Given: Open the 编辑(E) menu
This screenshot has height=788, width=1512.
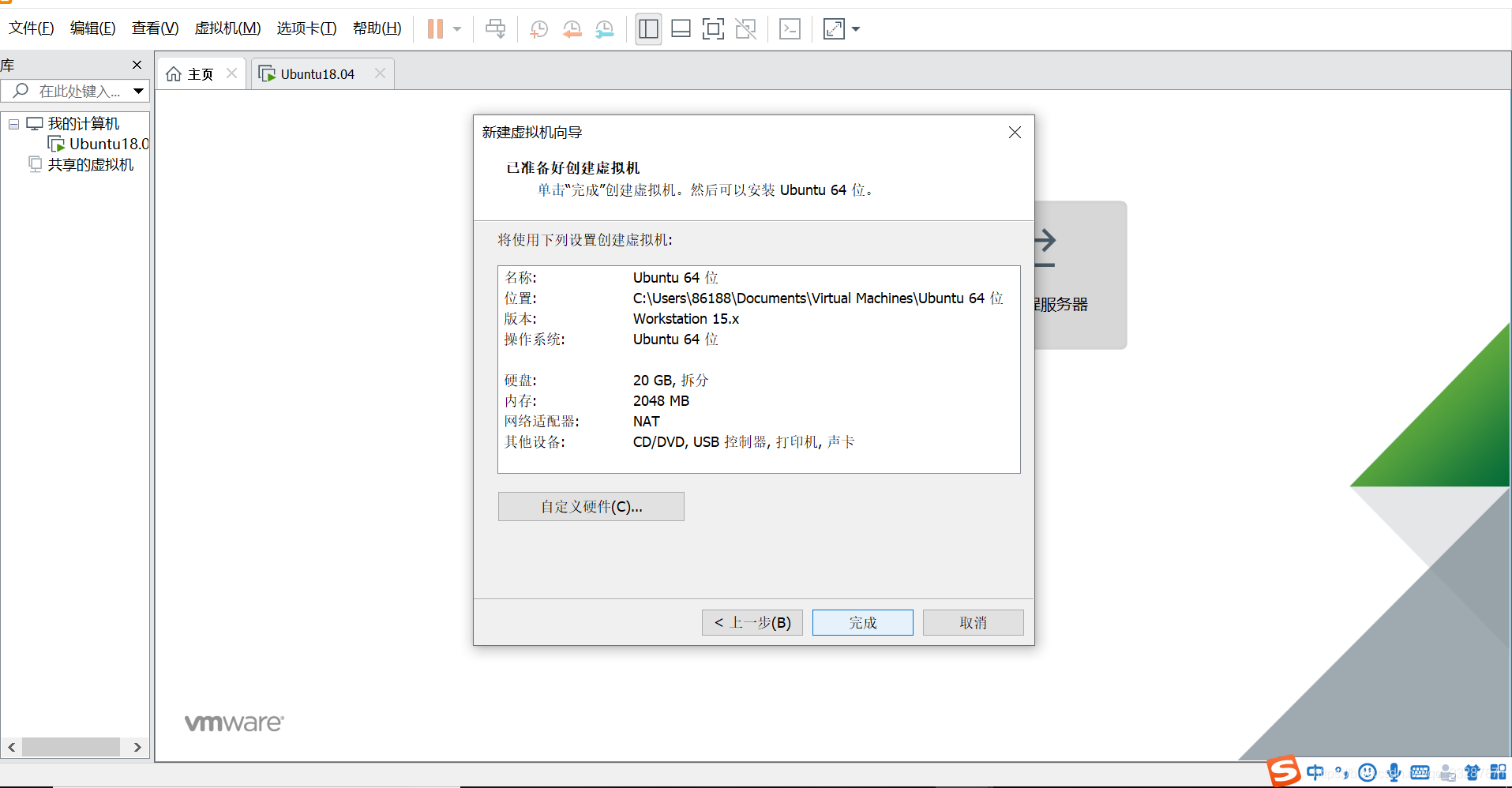Looking at the screenshot, I should (x=93, y=28).
